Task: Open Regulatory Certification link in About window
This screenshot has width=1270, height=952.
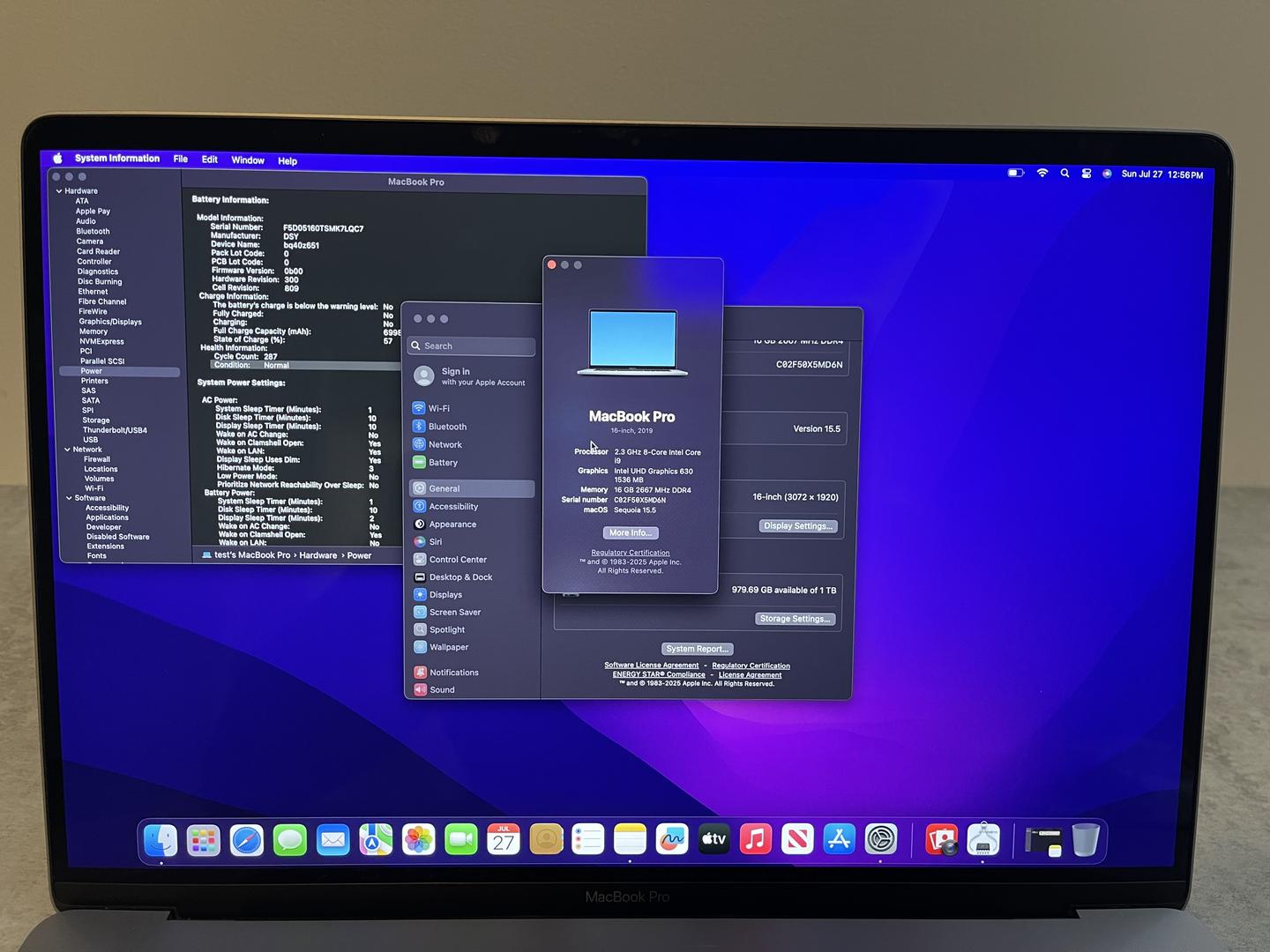Action: pos(631,553)
